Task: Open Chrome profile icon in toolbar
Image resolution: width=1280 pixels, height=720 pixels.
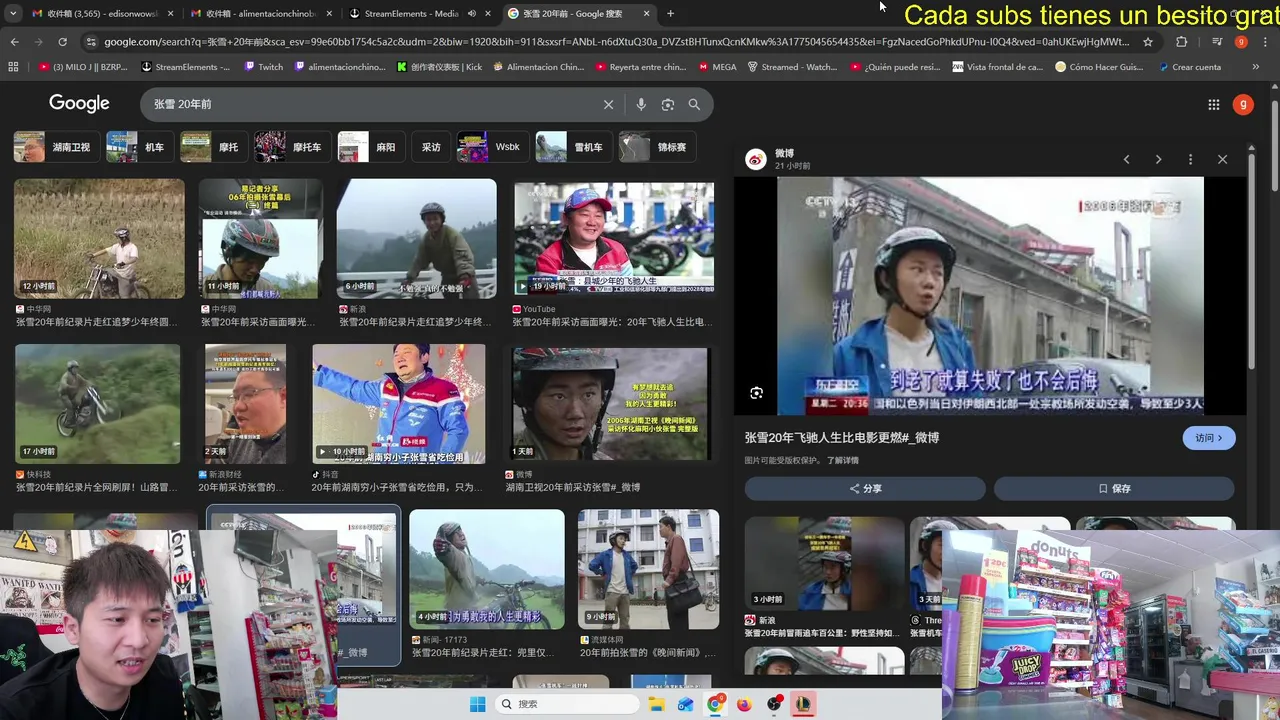Action: pos(1241,42)
